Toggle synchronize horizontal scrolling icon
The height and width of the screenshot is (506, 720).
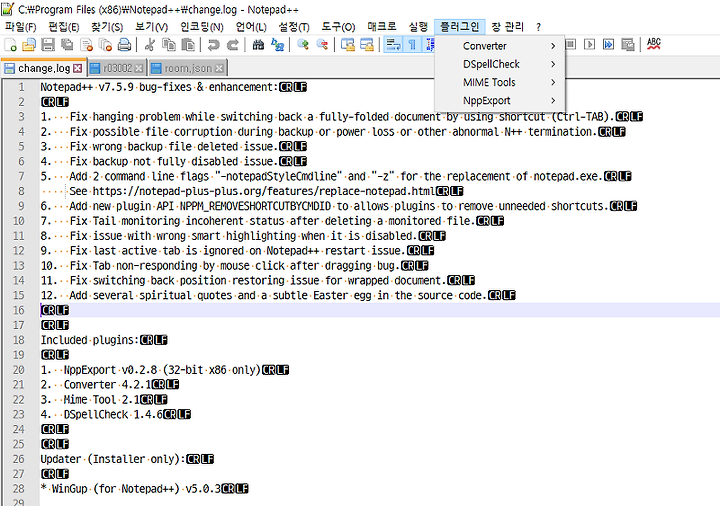366,45
